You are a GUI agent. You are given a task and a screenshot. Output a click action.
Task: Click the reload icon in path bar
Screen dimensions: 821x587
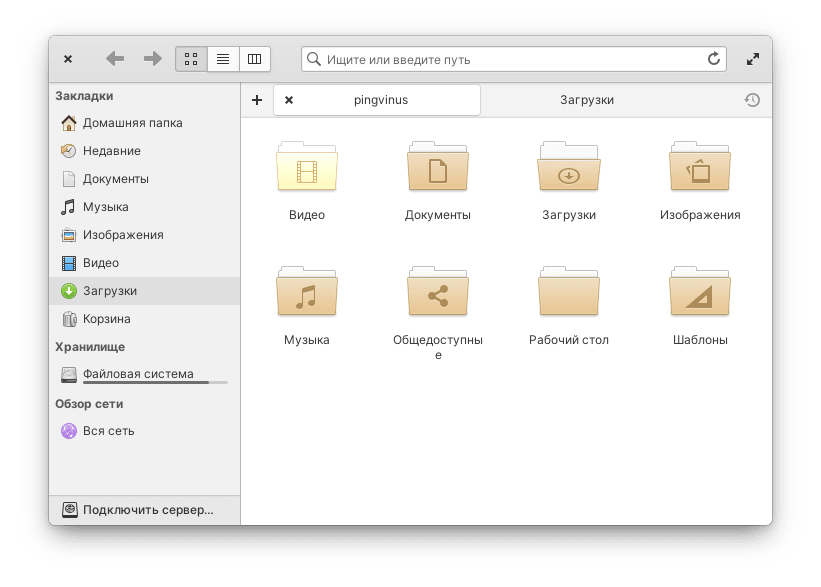(714, 59)
